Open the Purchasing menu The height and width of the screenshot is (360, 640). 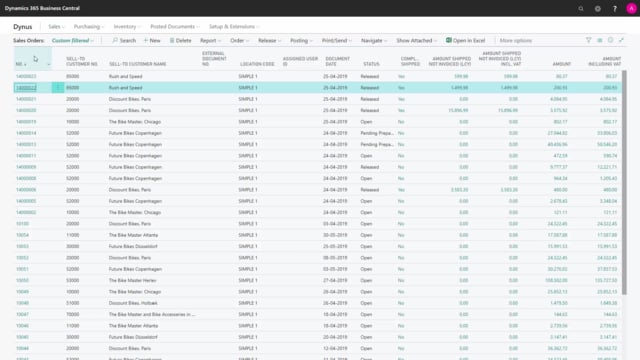[89, 27]
